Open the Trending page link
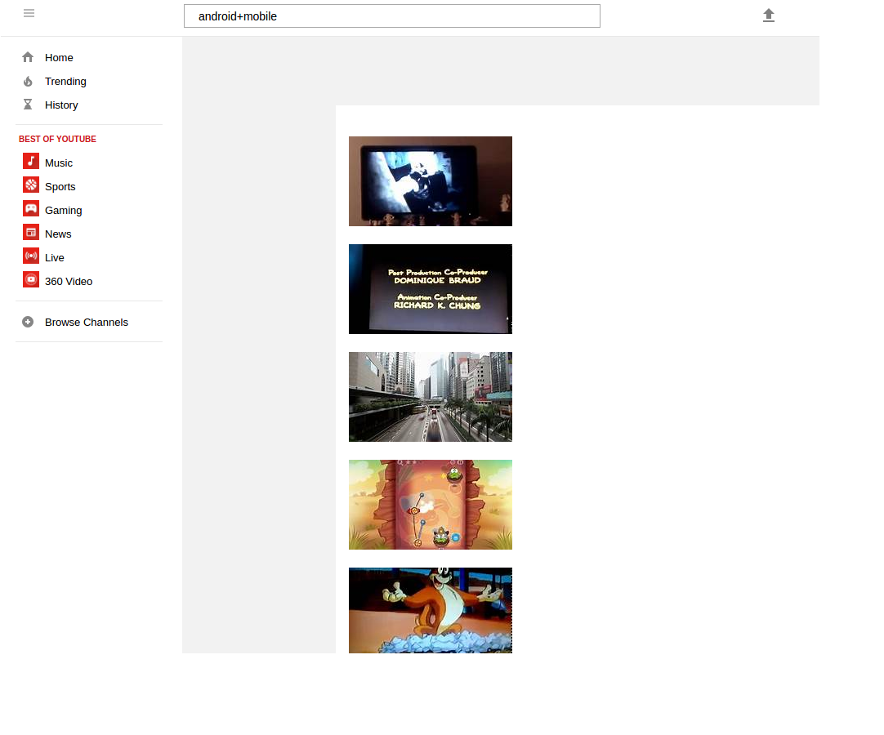This screenshot has width=884, height=735. [x=65, y=81]
